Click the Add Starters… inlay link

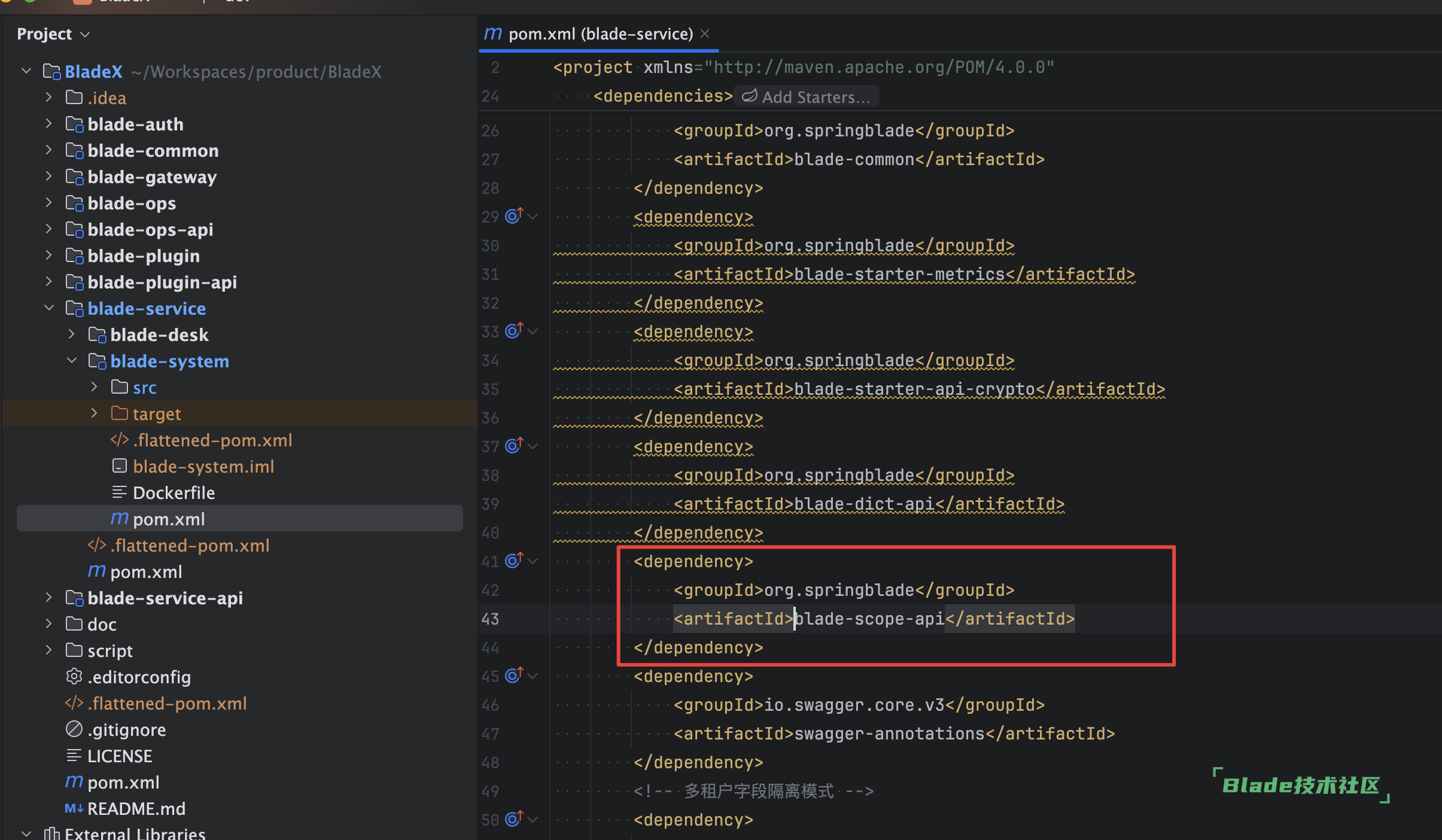[807, 96]
